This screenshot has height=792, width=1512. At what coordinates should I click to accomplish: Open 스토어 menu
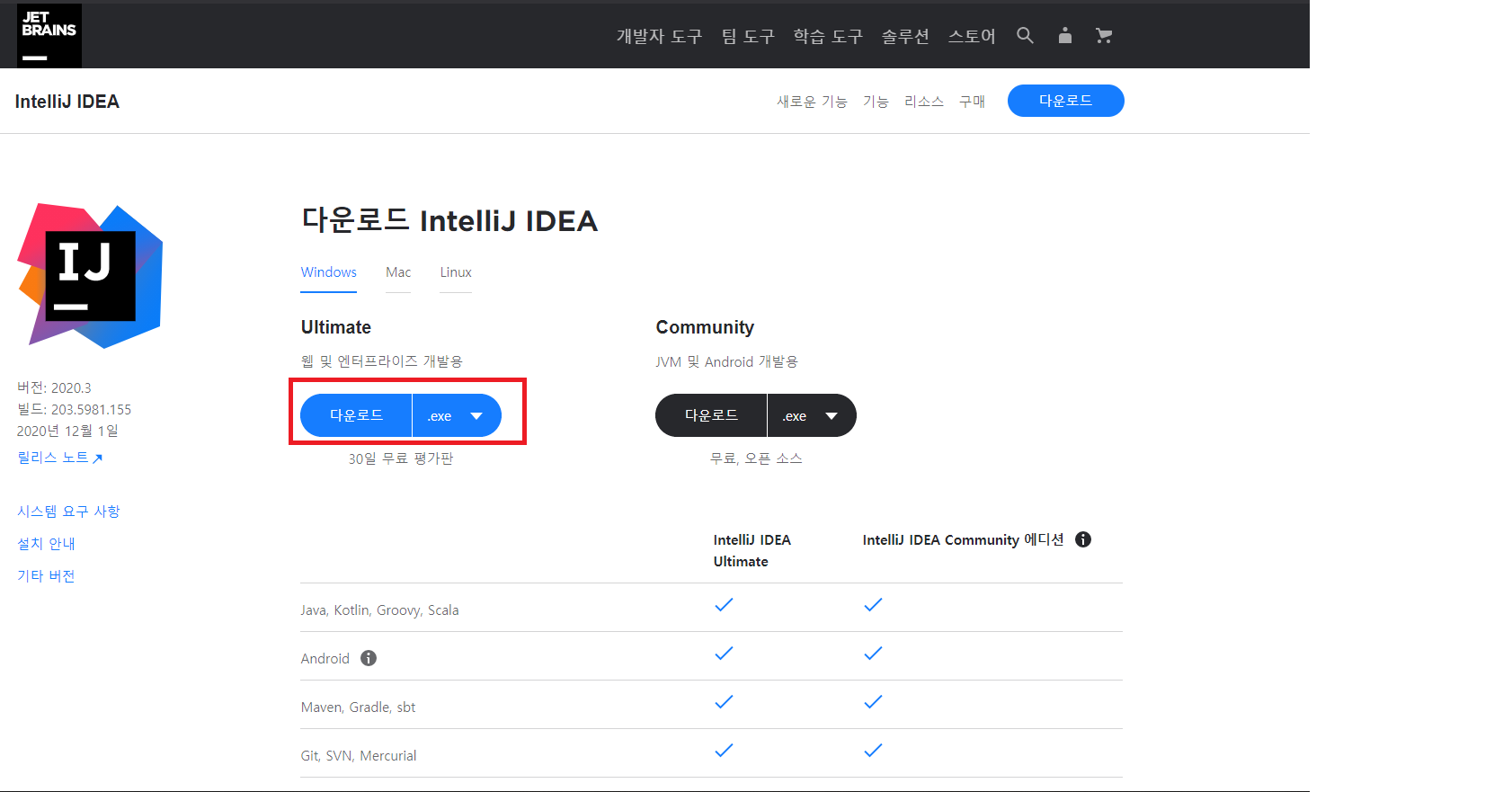(x=972, y=36)
